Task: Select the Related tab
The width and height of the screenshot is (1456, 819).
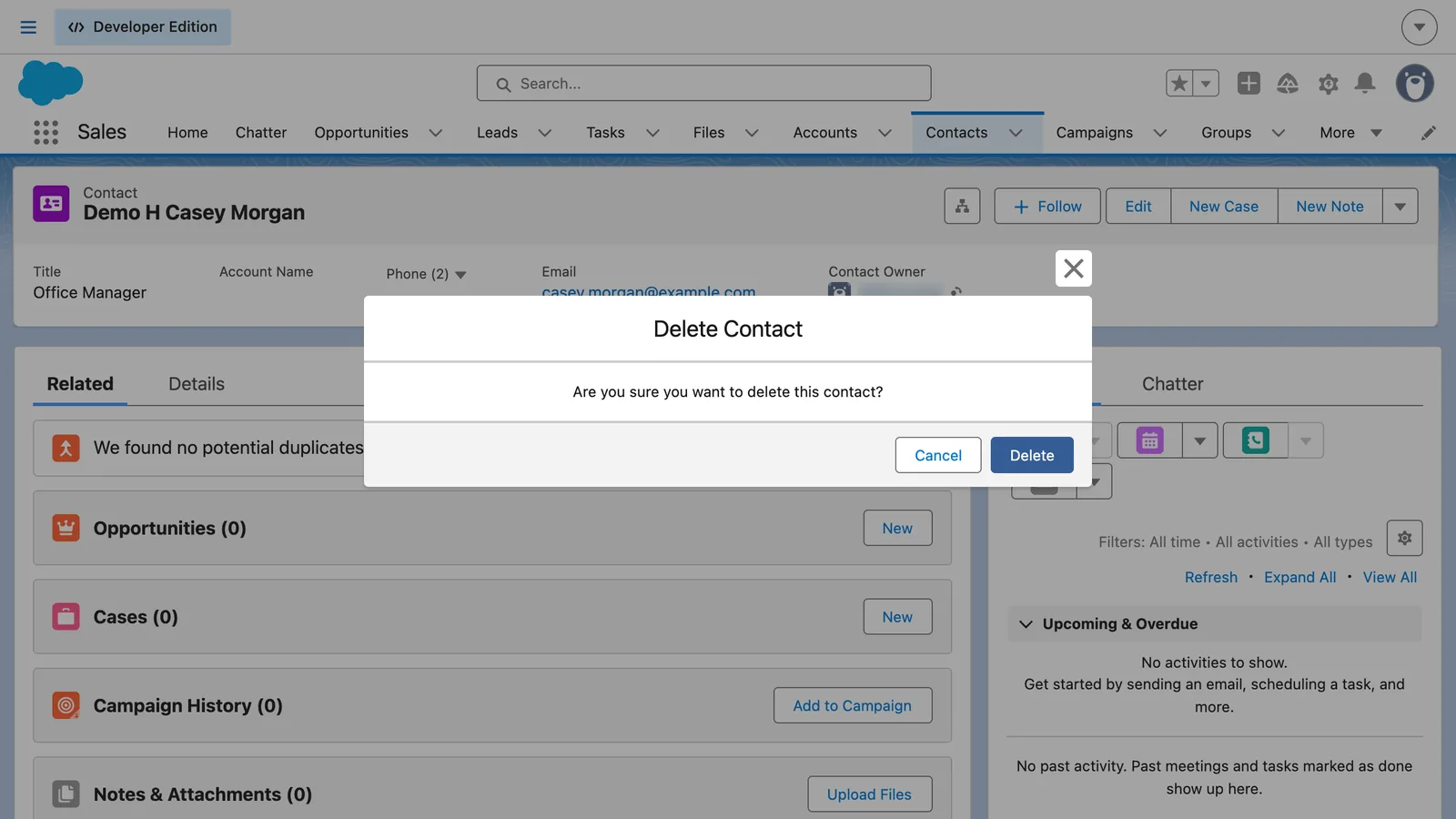Action: pyautogui.click(x=80, y=384)
